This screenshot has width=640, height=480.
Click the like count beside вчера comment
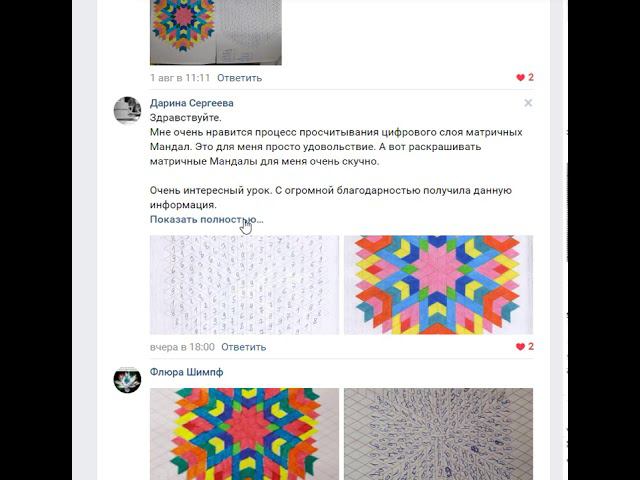click(531, 347)
